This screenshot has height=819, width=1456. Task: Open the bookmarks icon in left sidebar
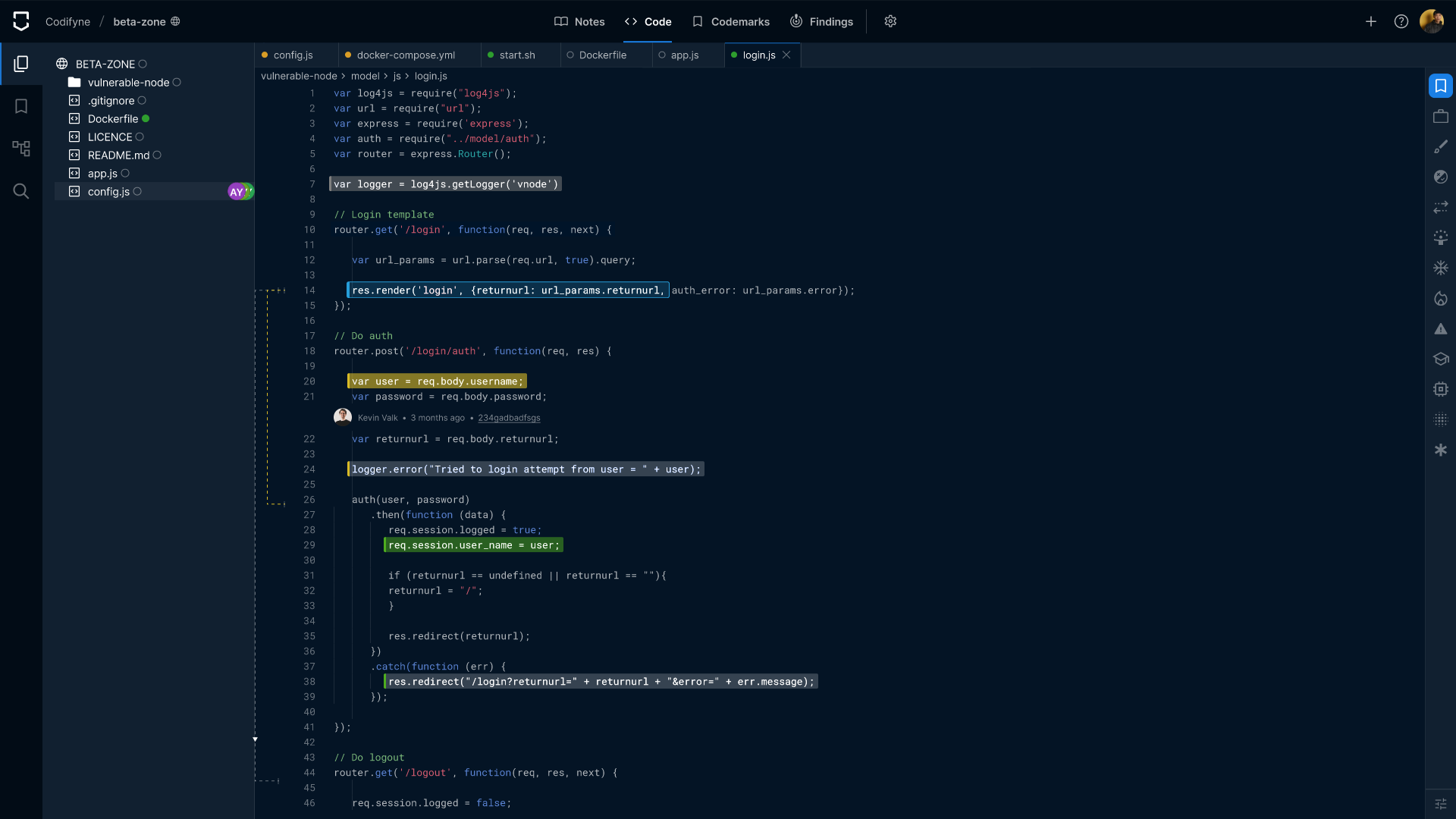point(21,106)
